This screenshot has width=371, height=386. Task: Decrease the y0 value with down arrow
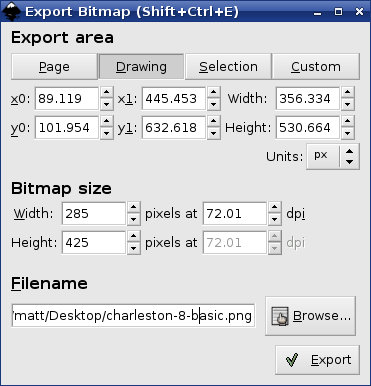coord(107,133)
